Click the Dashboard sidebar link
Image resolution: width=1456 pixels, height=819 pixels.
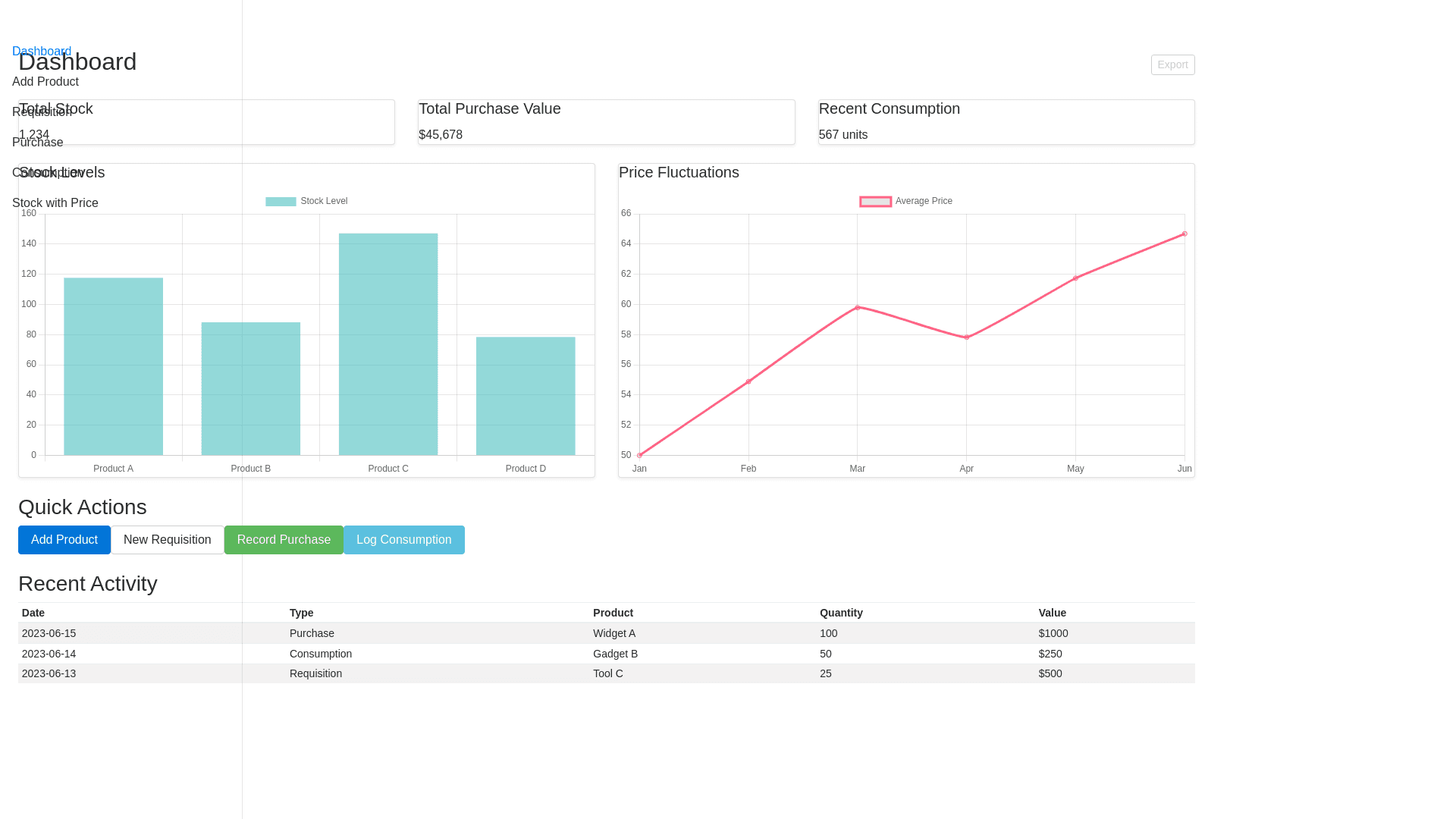42,52
